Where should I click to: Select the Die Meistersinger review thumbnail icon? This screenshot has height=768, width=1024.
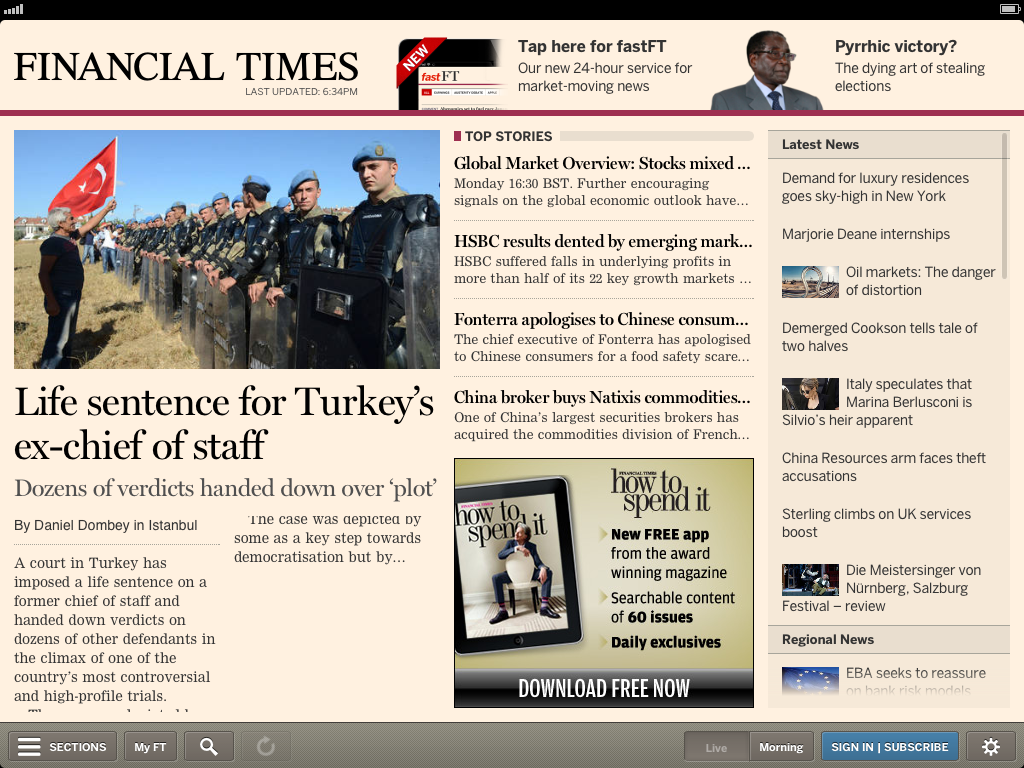click(810, 579)
